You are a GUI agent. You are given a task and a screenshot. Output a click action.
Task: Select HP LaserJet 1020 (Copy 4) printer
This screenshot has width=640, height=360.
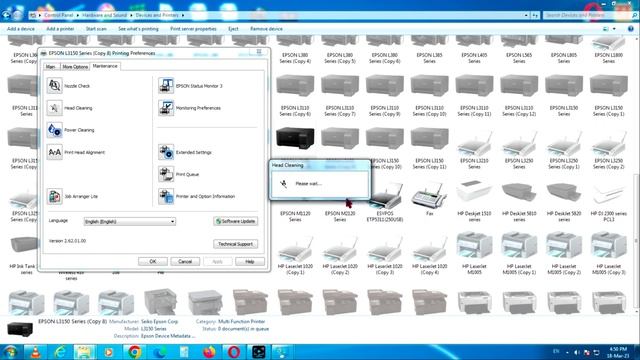coord(429,255)
